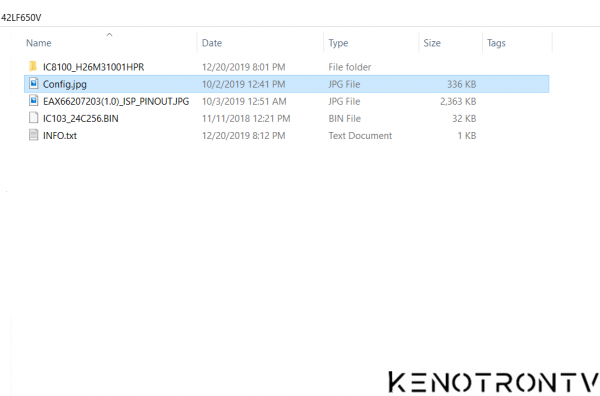Click the 2,363 KB size value

click(458, 101)
